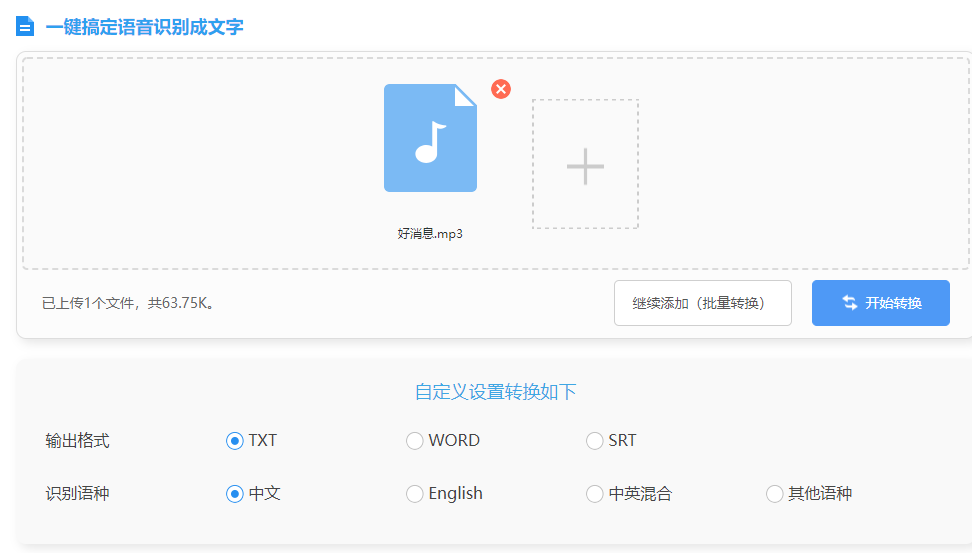Click the blue document icon beside the title
The width and height of the screenshot is (972, 553).
coord(25,27)
